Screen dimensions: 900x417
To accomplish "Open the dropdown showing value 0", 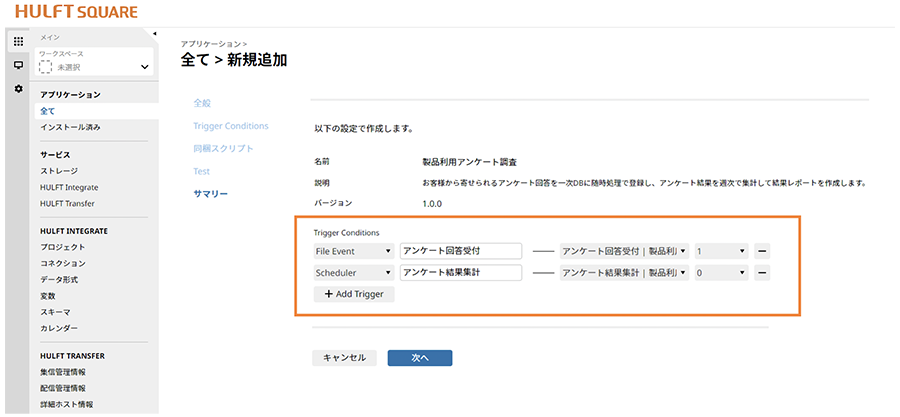I will pos(721,272).
